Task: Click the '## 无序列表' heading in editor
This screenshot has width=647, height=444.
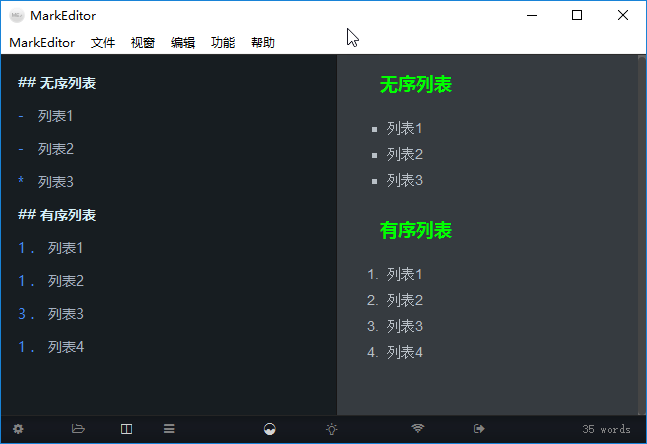Action: click(57, 83)
